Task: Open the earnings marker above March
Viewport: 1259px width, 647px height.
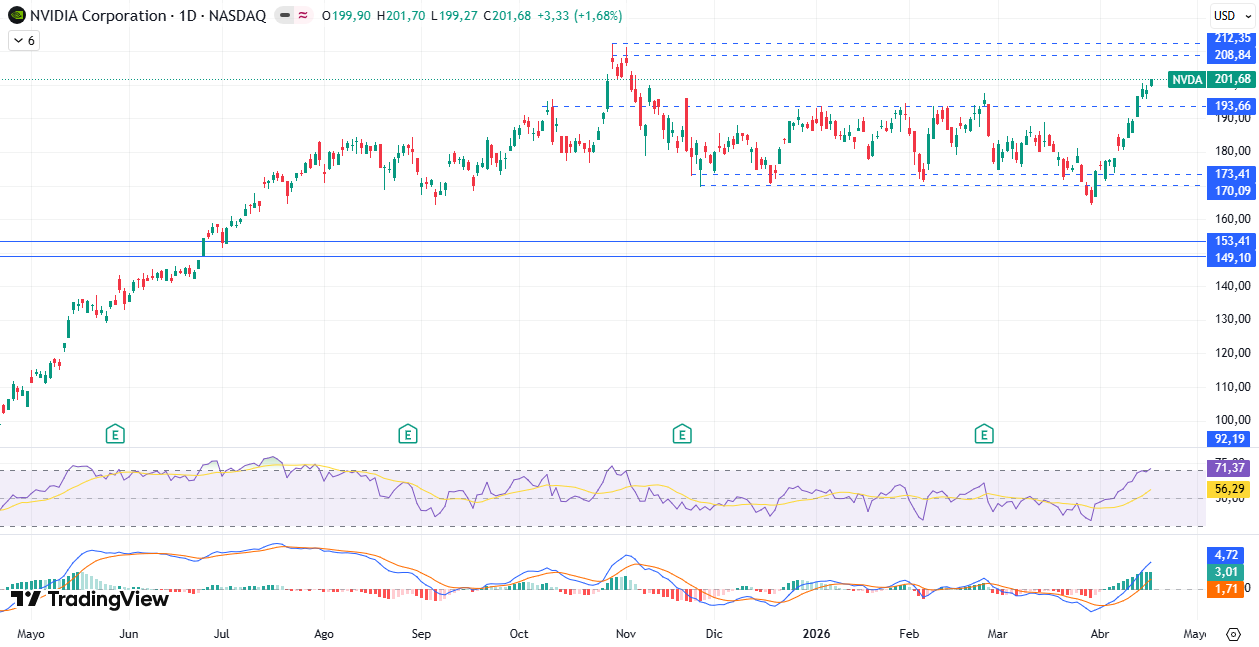Action: [985, 434]
